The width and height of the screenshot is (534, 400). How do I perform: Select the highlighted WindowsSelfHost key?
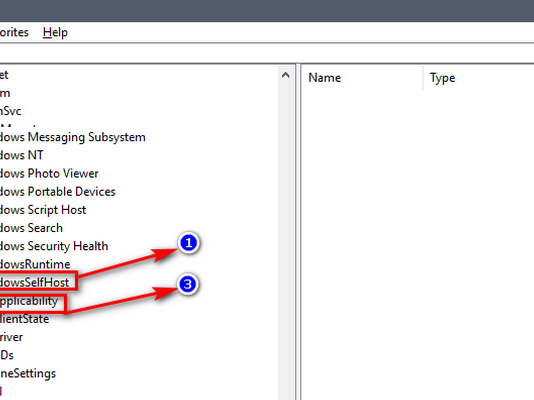[x=34, y=282]
